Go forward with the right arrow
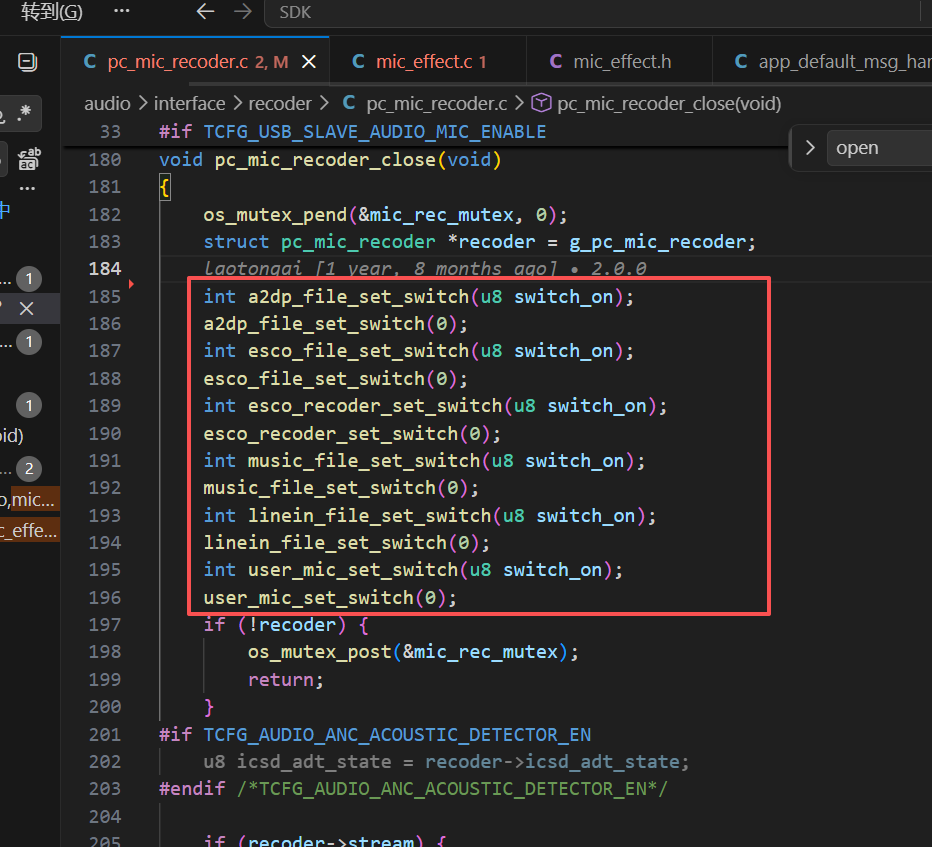The image size is (932, 847). pos(243,11)
